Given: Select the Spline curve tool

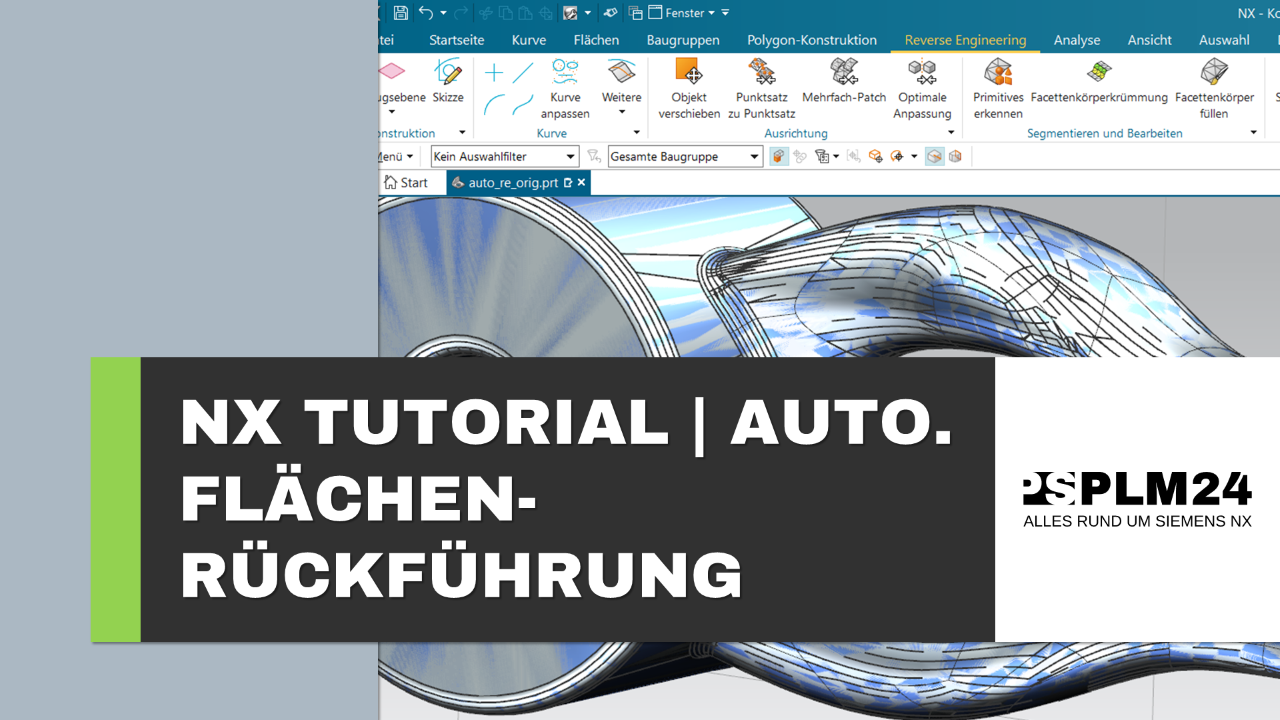Looking at the screenshot, I should click(523, 104).
